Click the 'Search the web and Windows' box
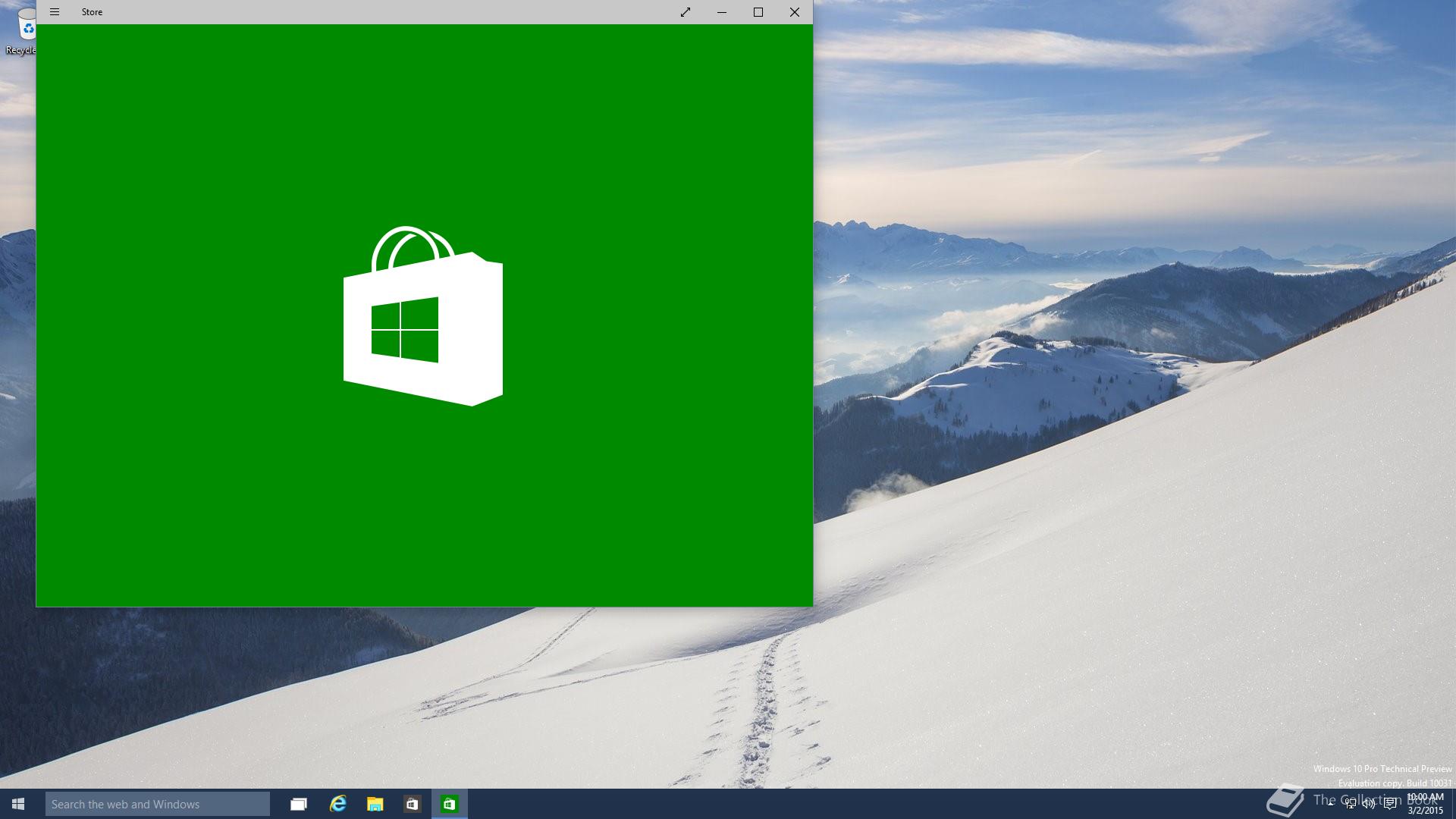Screen dimensions: 1456x819 click(x=158, y=804)
